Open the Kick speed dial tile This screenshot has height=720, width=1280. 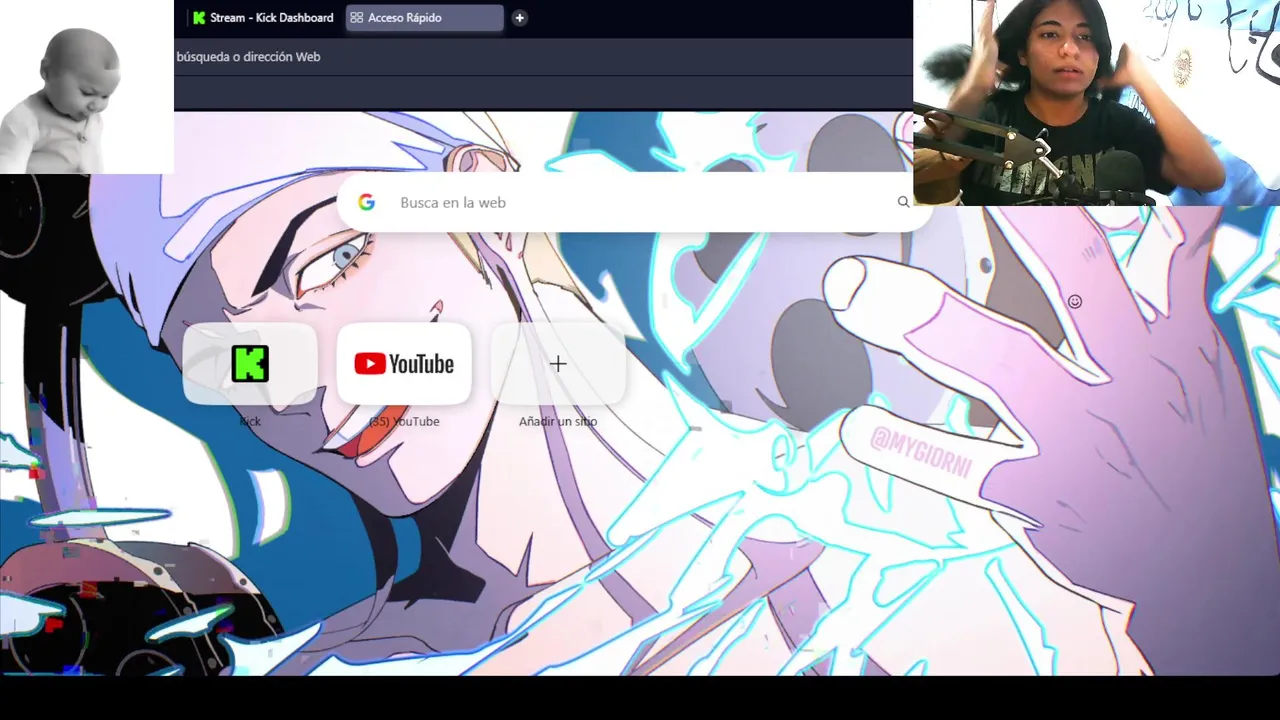(x=250, y=364)
